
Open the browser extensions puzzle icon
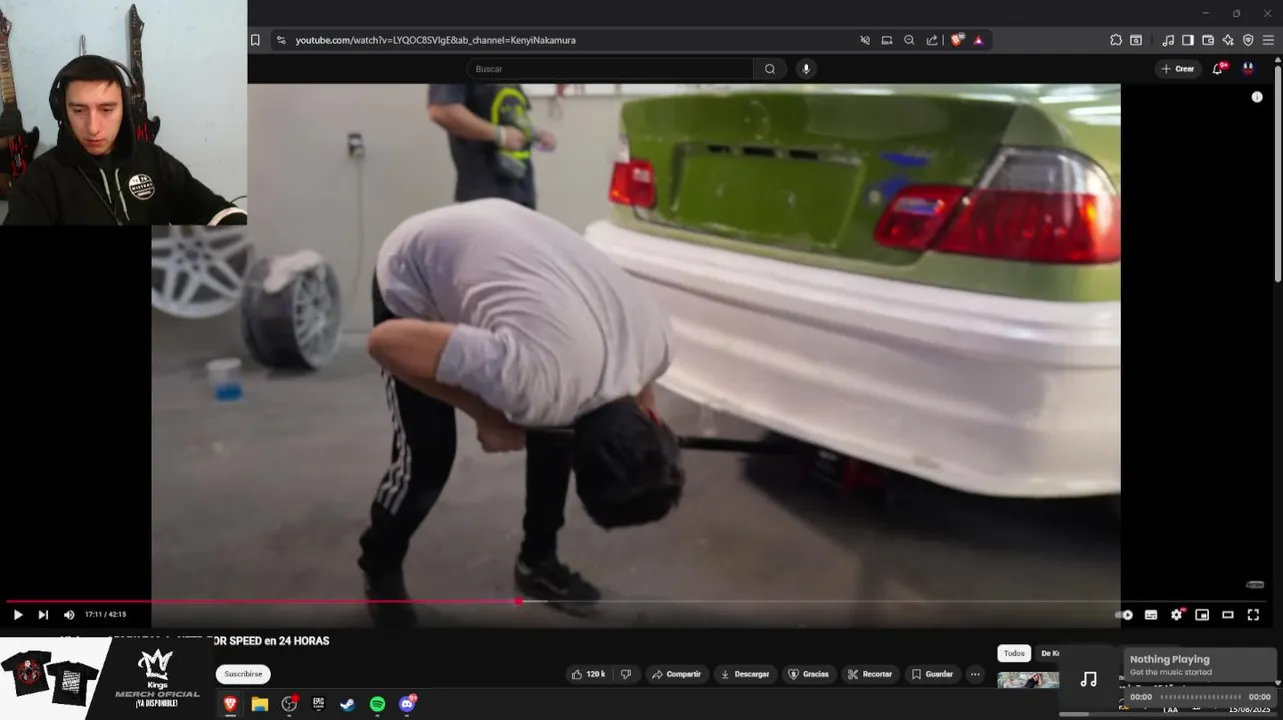[x=1116, y=40]
